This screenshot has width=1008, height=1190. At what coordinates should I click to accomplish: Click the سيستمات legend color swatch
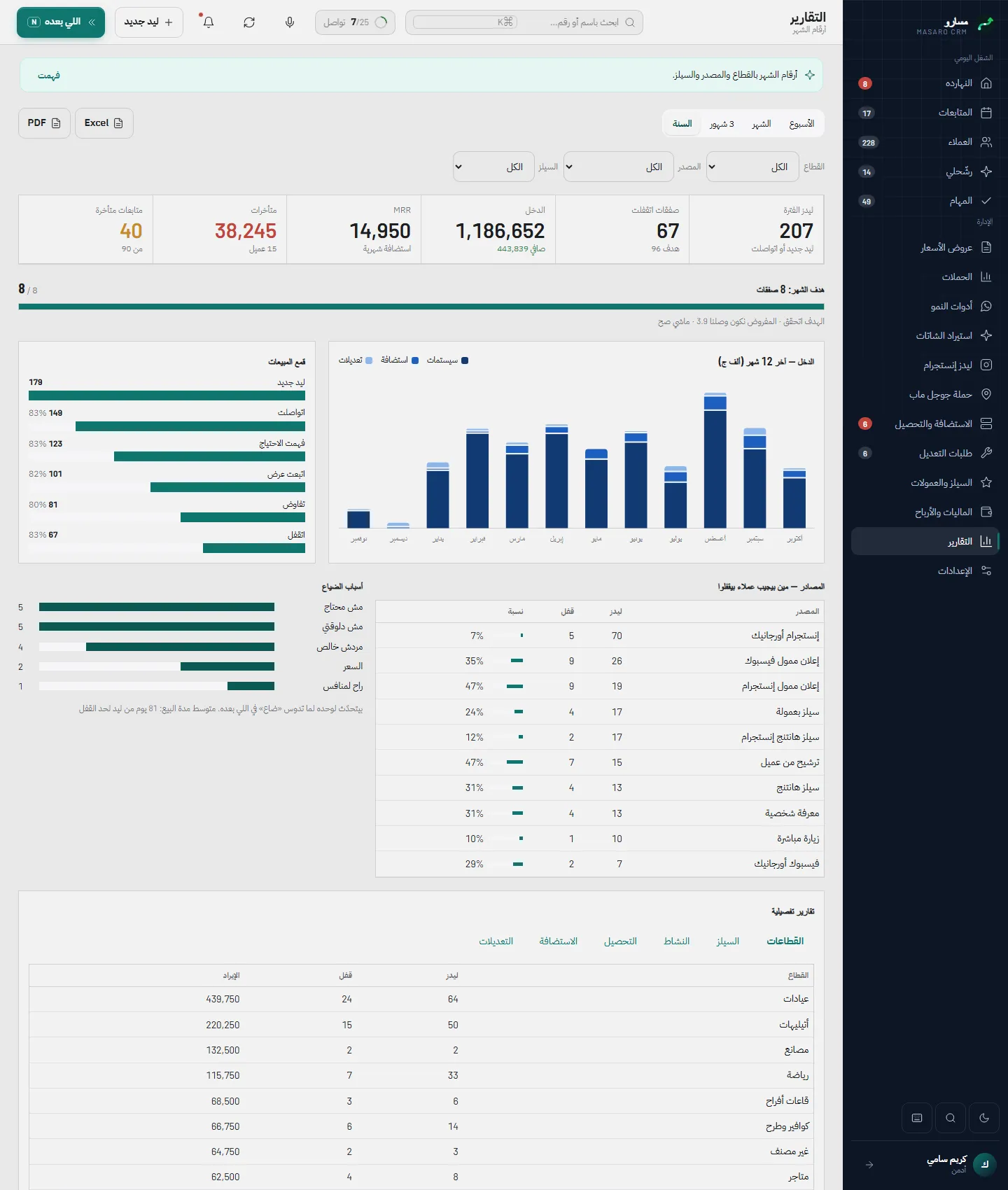pyautogui.click(x=465, y=360)
